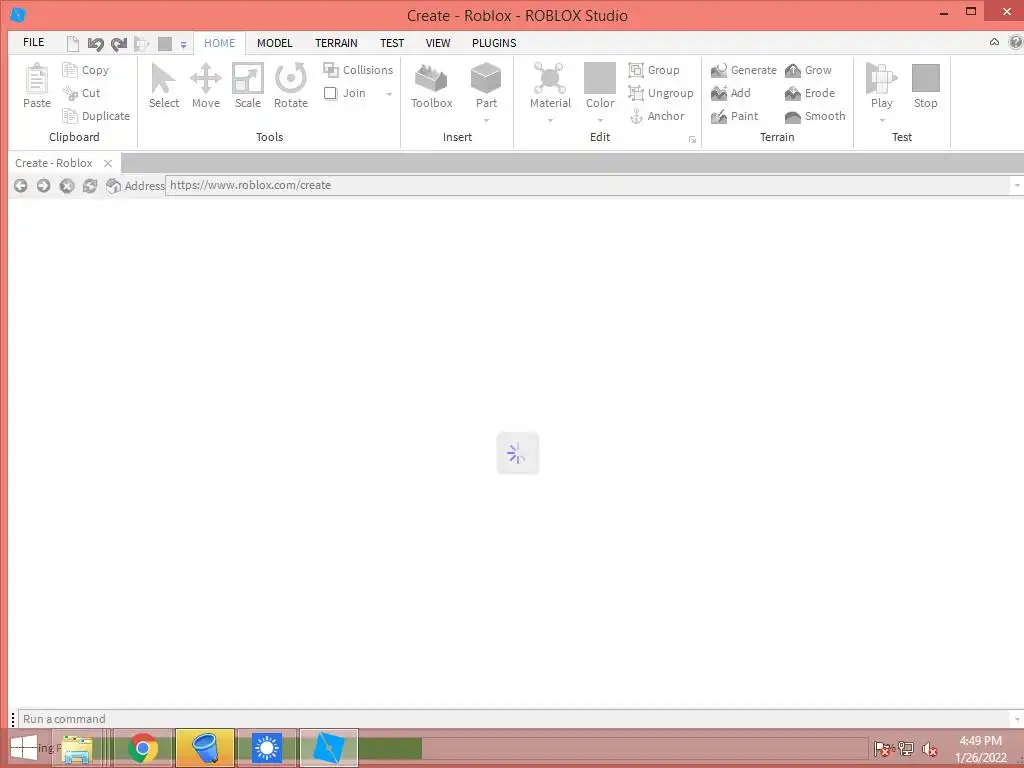Click the Group button
The image size is (1024, 768).
point(654,70)
